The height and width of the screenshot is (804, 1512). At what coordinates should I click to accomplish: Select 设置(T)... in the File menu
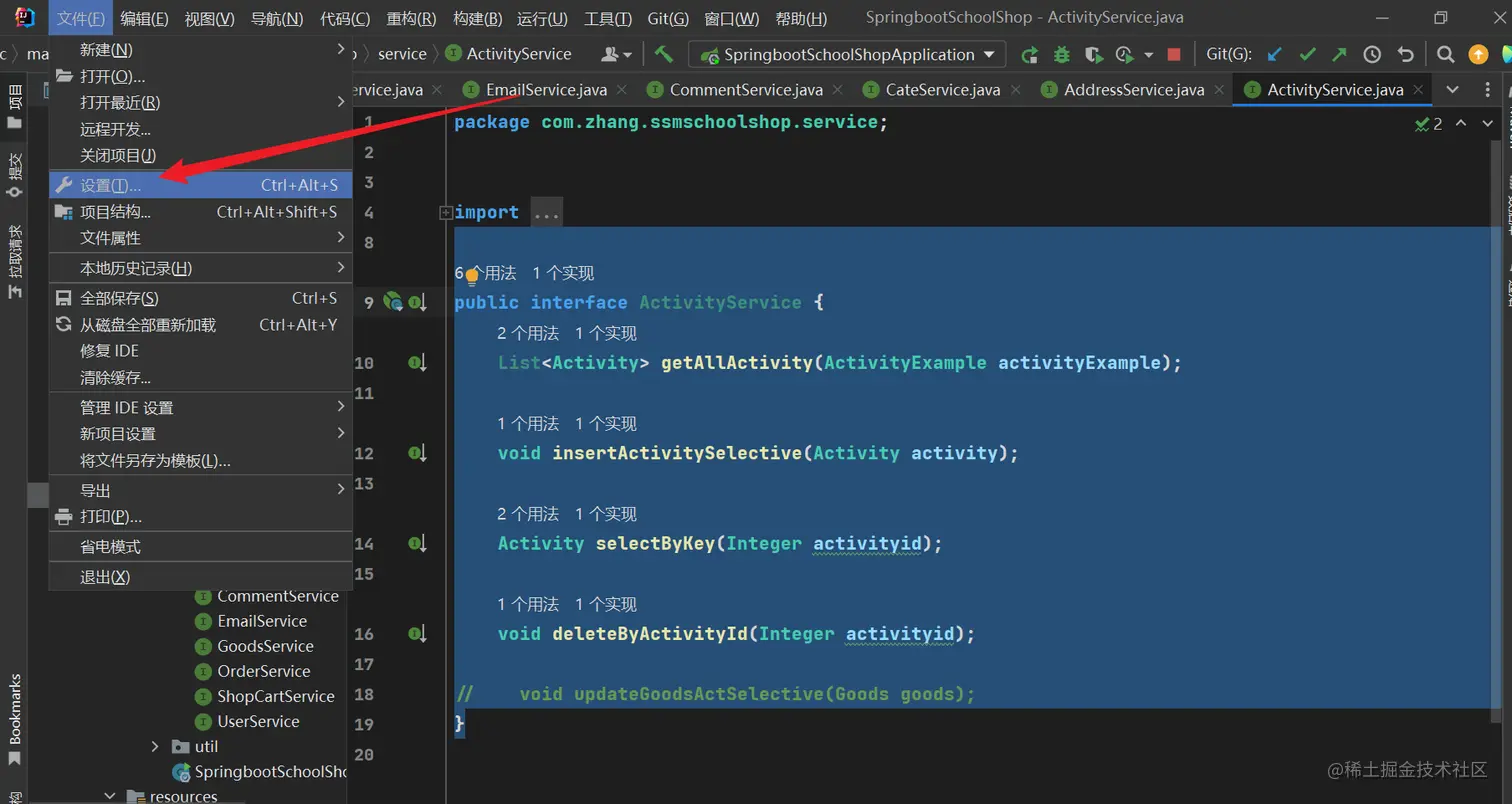point(200,185)
